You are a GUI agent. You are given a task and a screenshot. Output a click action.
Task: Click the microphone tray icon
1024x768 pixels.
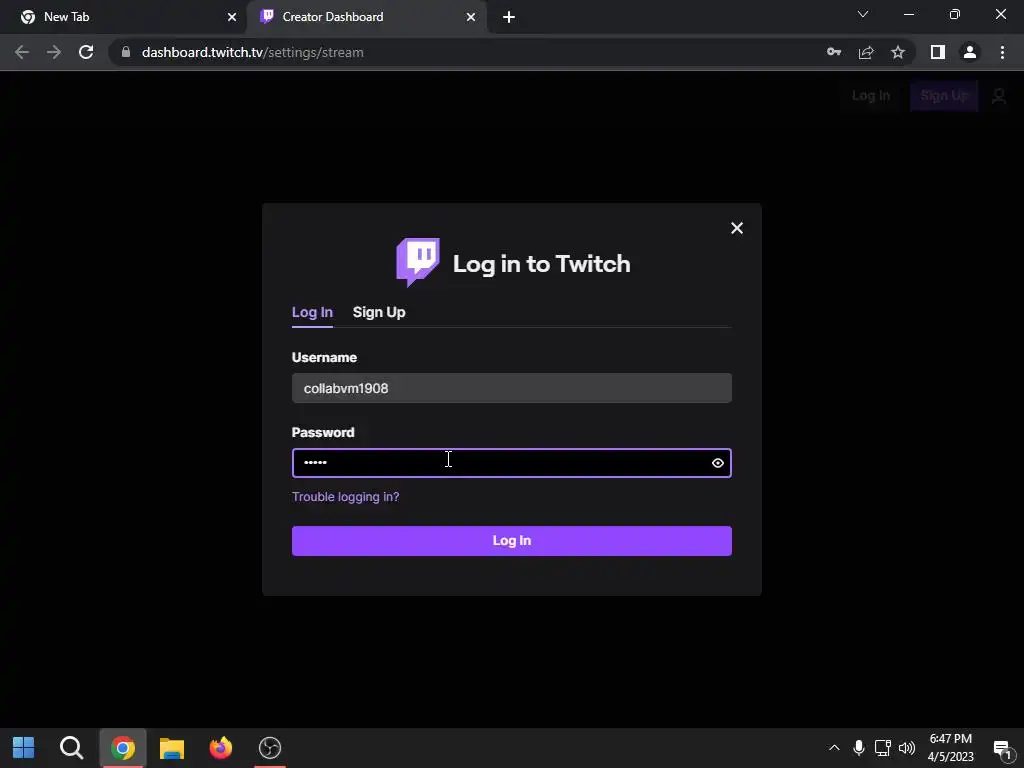859,748
